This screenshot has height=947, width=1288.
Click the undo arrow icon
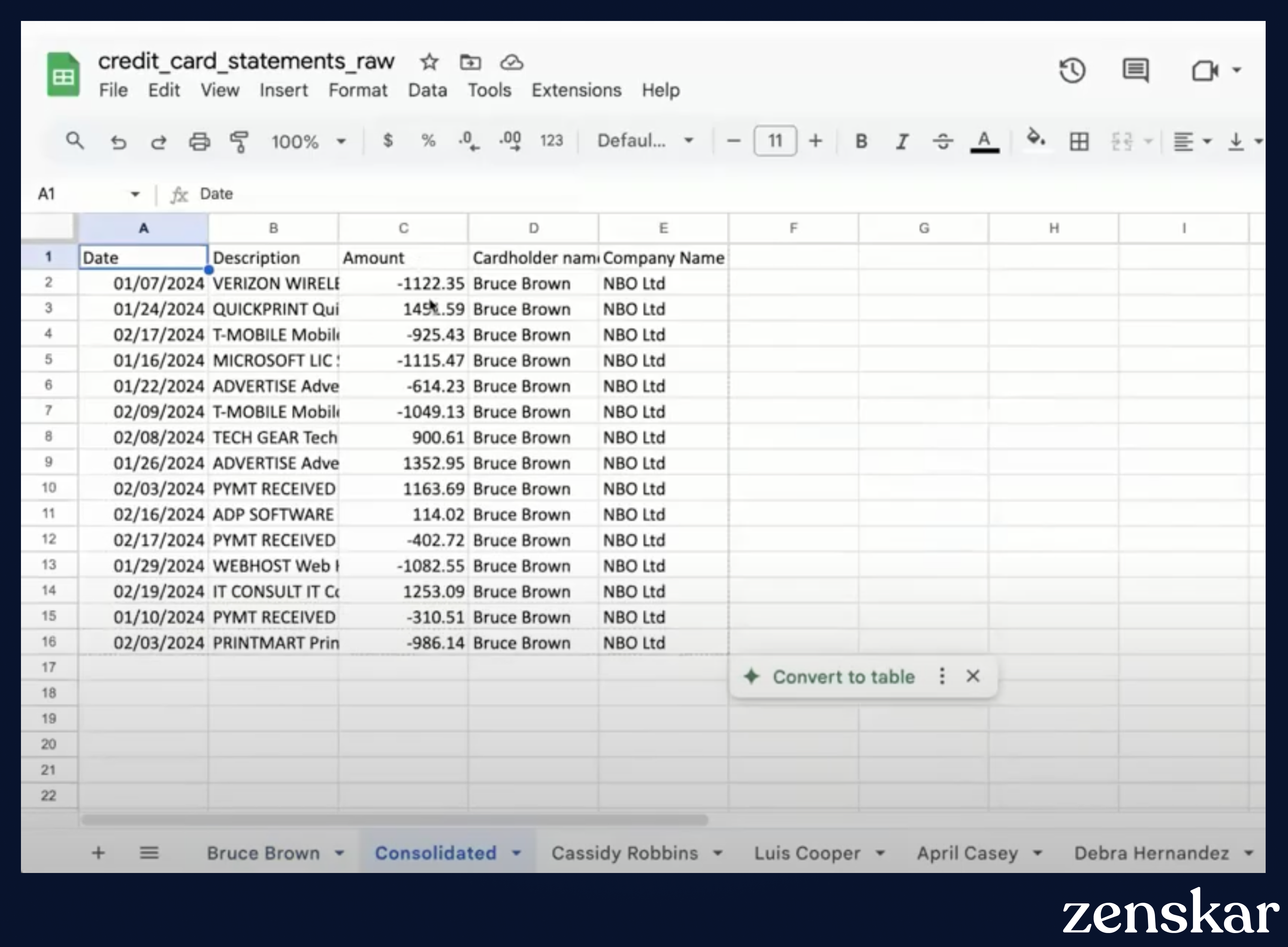click(119, 141)
